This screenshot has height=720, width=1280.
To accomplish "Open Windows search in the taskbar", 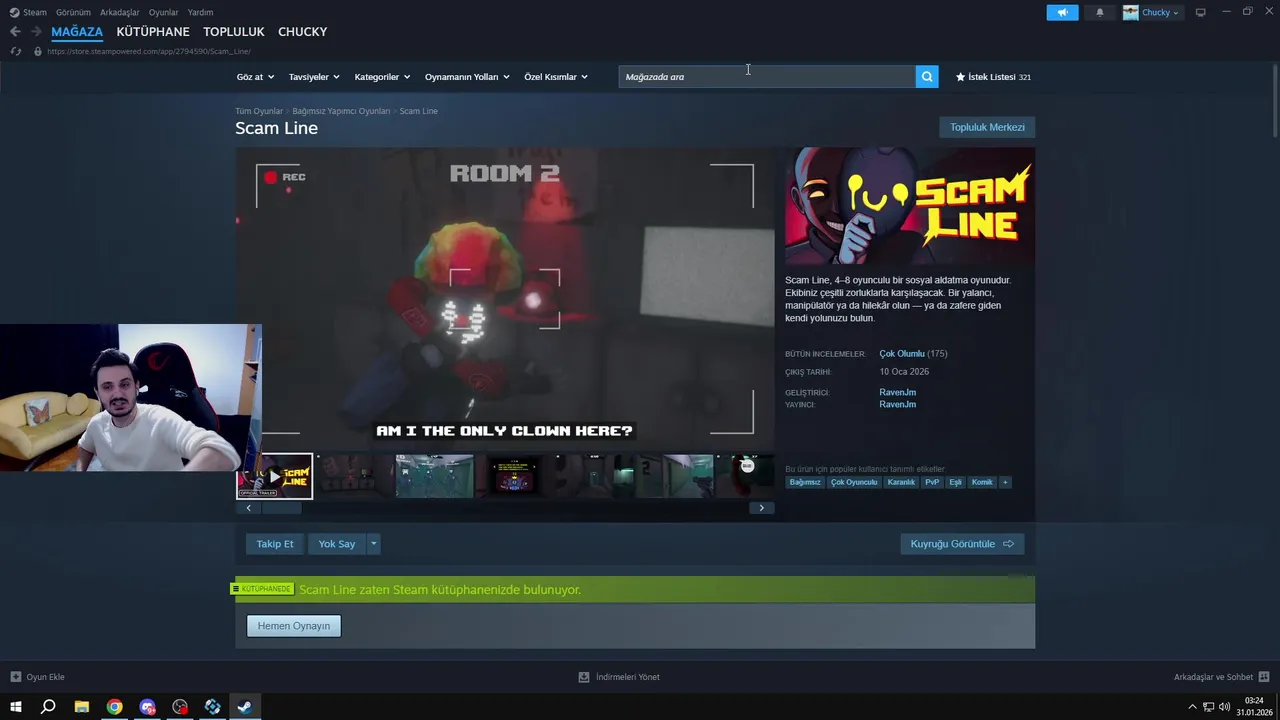I will pos(48,707).
